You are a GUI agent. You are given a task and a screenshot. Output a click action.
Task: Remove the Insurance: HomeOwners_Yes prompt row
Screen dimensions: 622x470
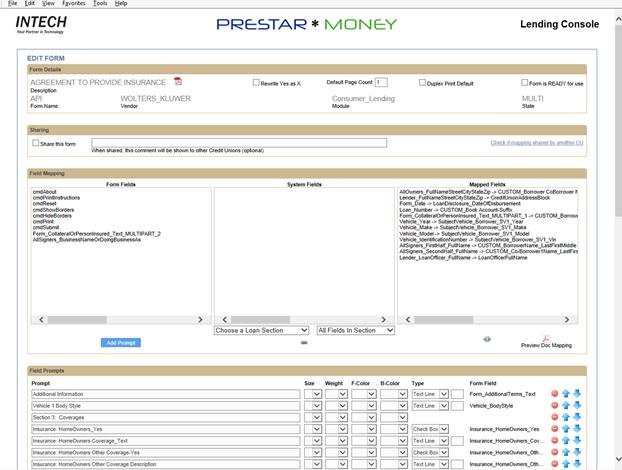coord(555,429)
